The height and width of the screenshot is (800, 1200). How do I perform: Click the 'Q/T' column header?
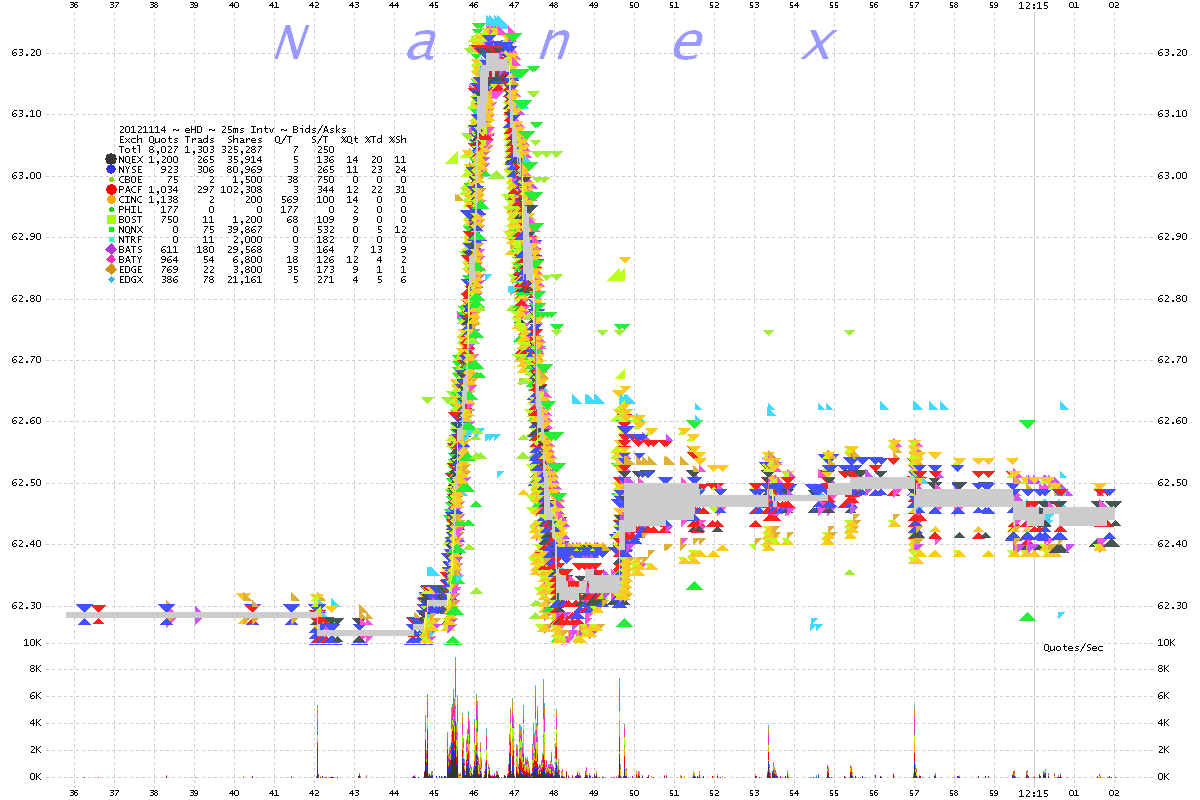click(284, 140)
